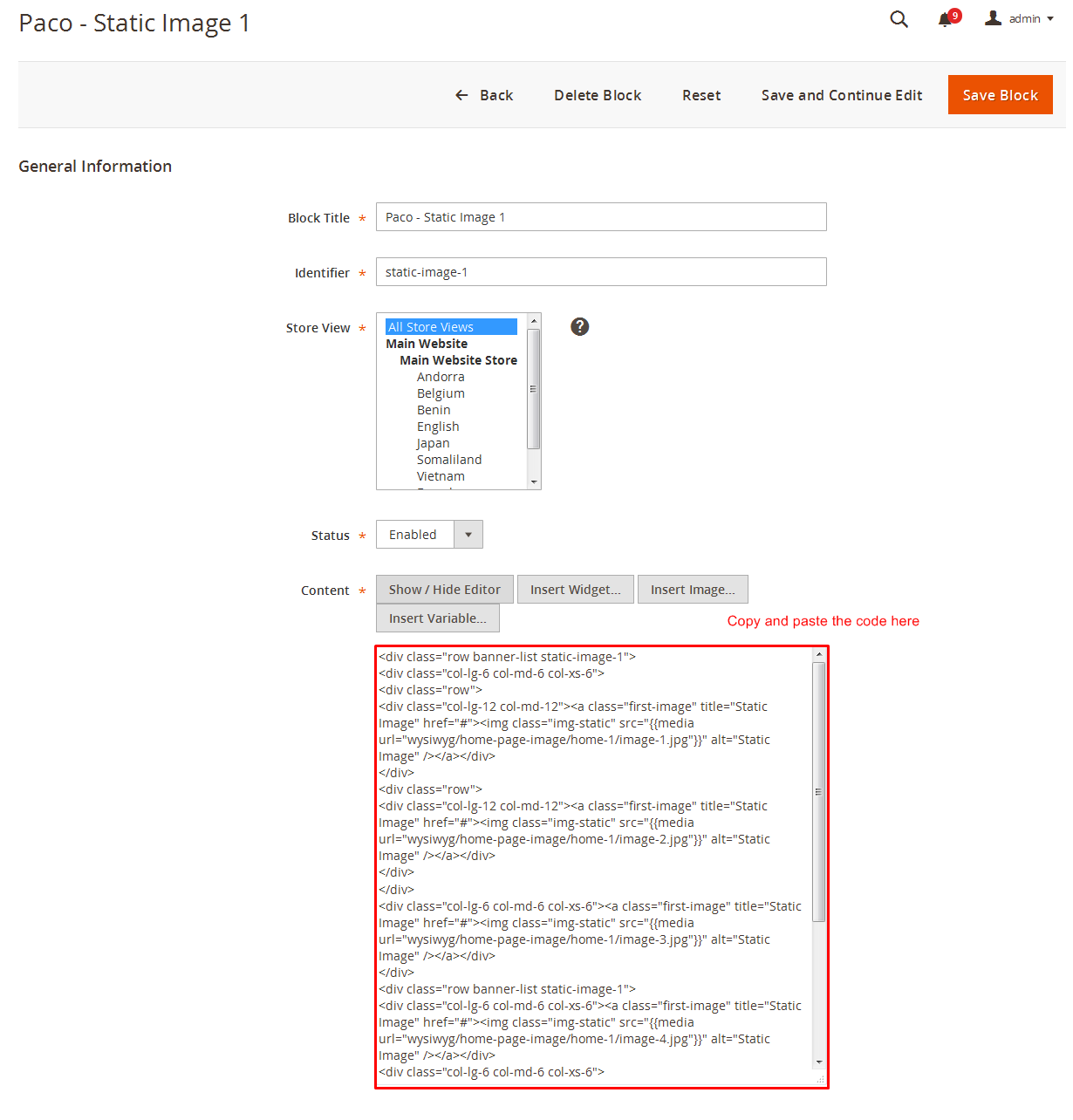This screenshot has height=1120, width=1073.
Task: Click Main Website Store group label
Action: (458, 360)
